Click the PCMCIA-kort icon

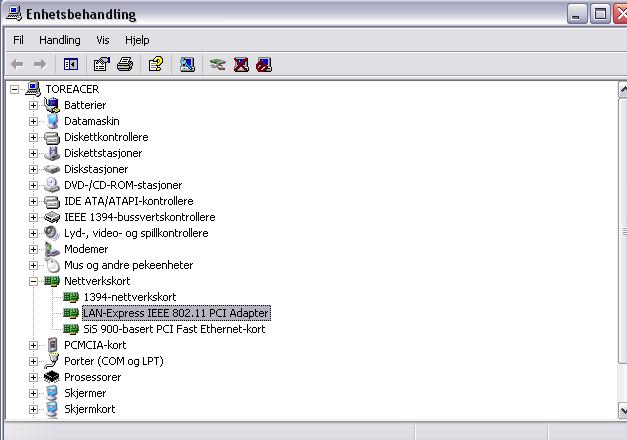52,345
